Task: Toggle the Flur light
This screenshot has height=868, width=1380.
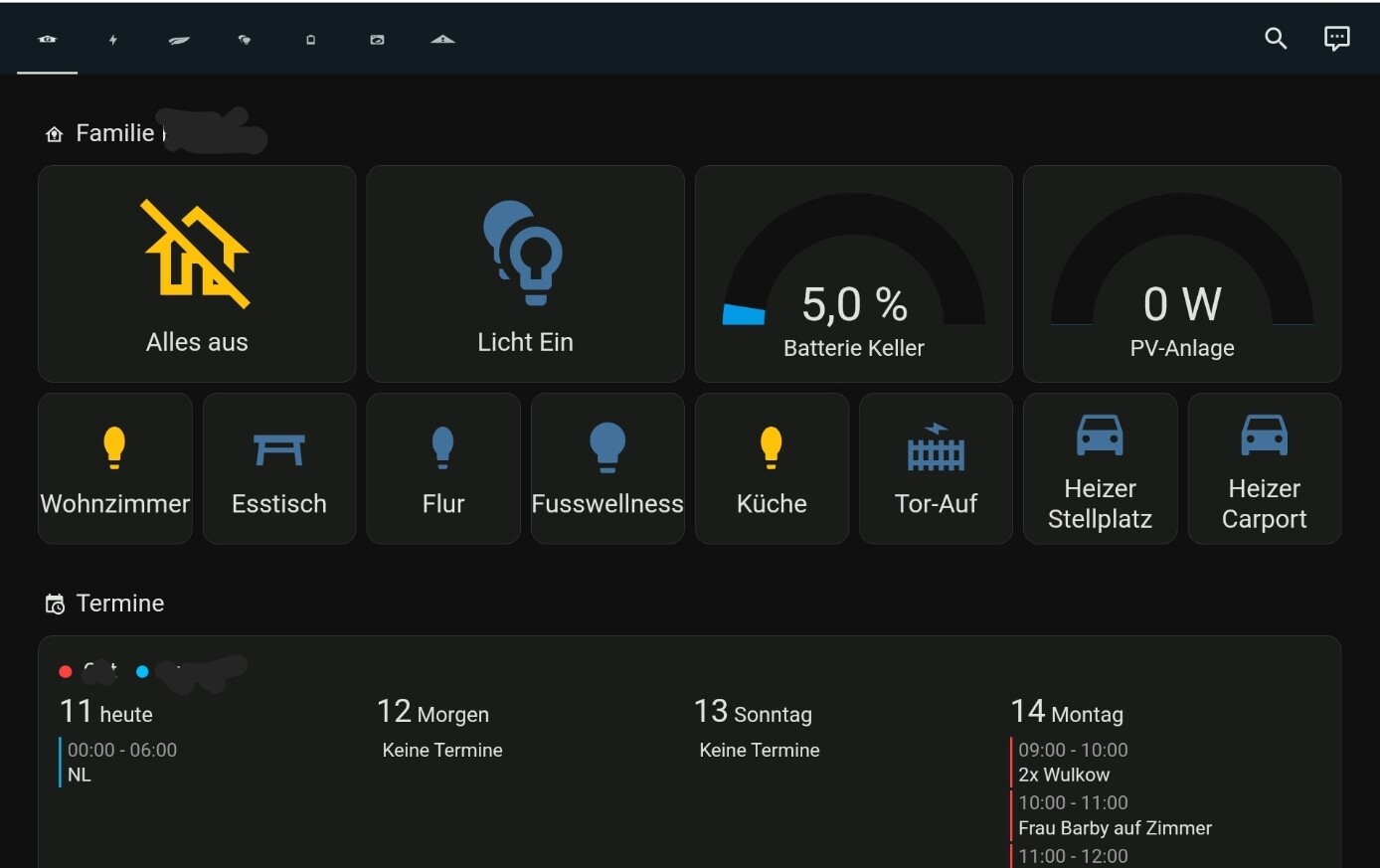Action: pos(443,468)
